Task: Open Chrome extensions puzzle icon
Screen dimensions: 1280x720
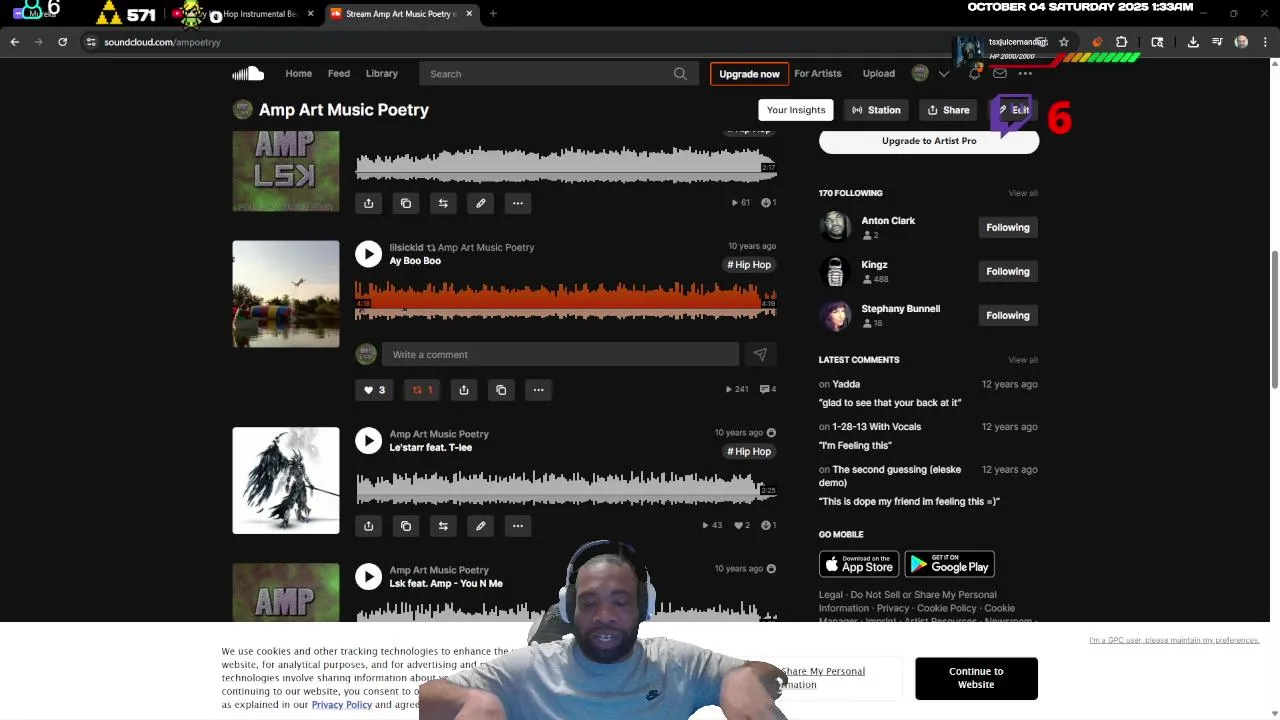Action: click(x=1121, y=42)
